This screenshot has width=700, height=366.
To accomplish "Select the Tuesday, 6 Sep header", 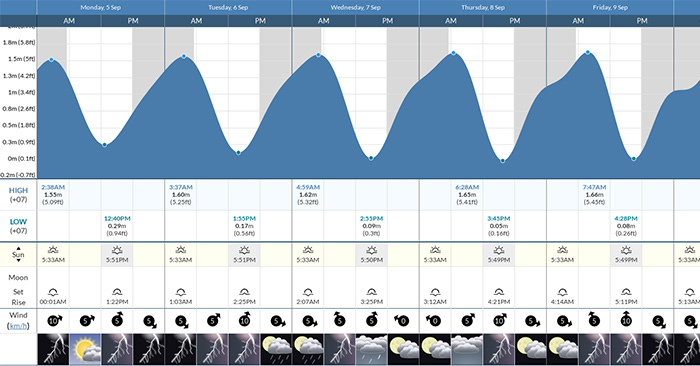I will 228,8.
